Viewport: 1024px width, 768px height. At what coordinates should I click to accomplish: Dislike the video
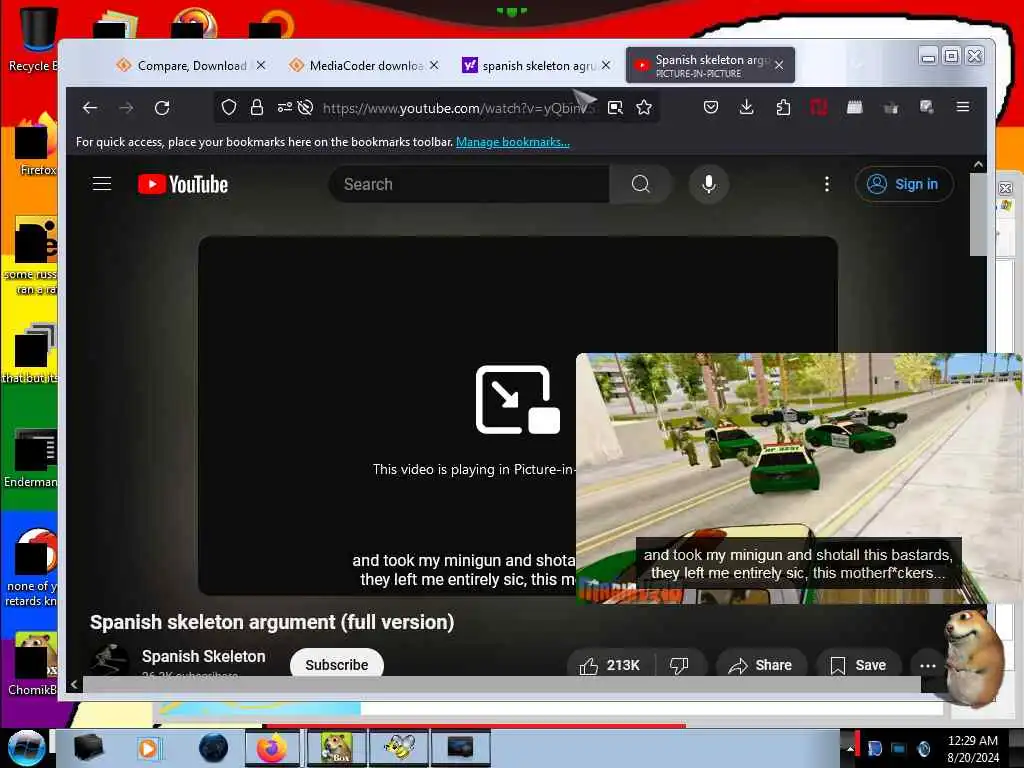click(x=679, y=665)
